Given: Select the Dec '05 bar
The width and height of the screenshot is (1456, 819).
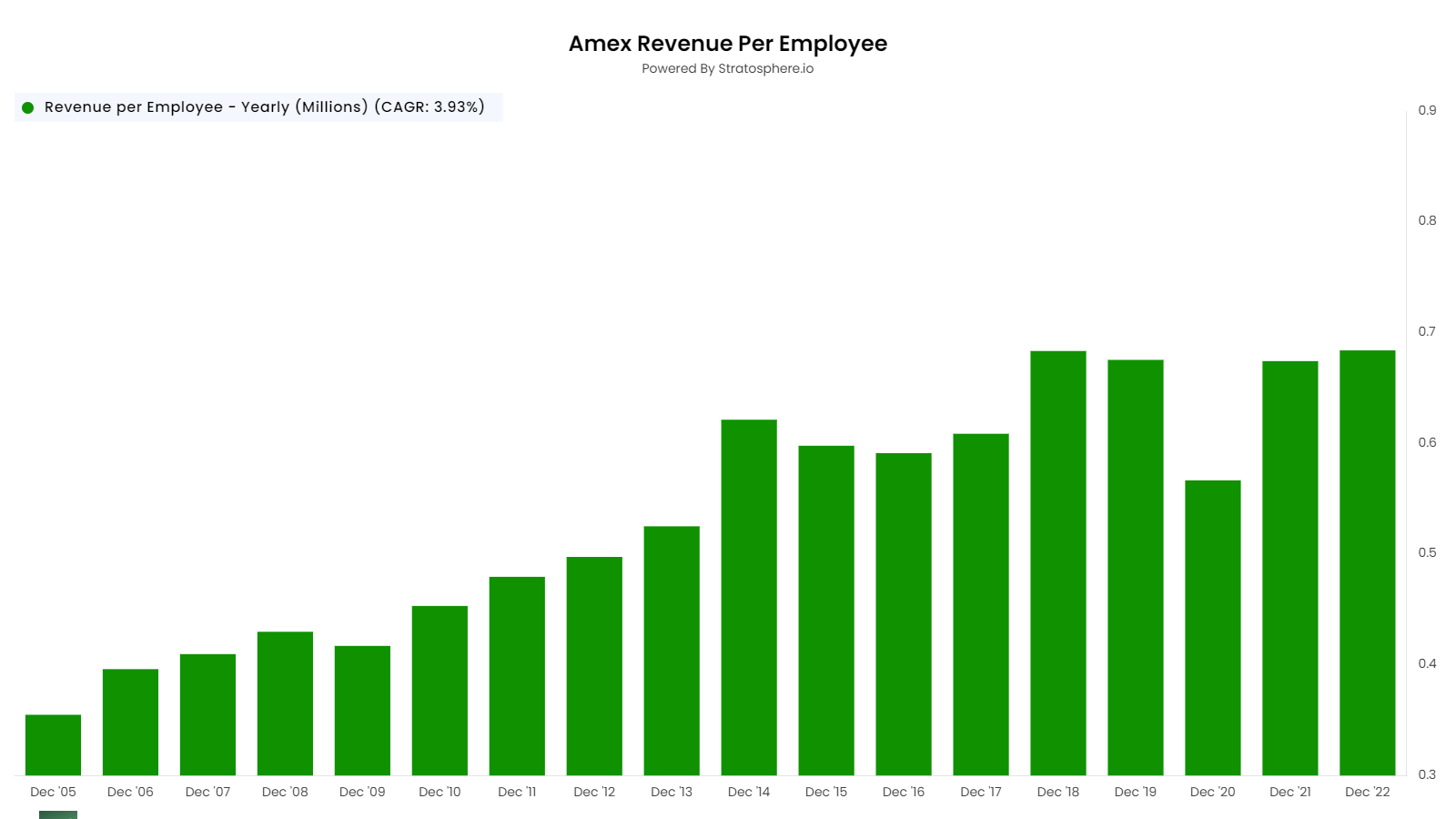Looking at the screenshot, I should tap(53, 745).
